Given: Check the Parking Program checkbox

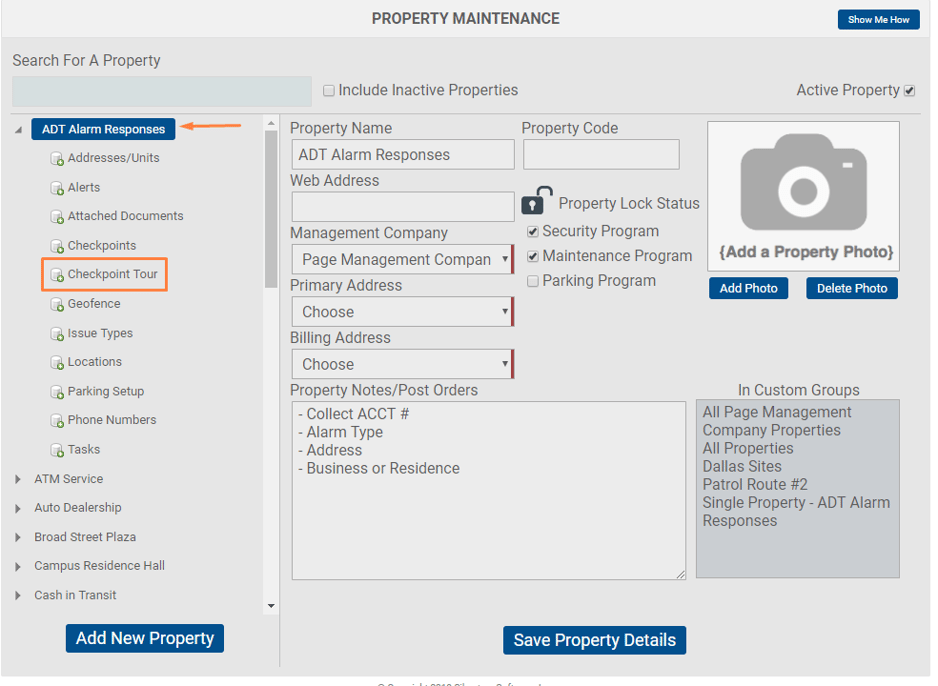Looking at the screenshot, I should (x=532, y=281).
